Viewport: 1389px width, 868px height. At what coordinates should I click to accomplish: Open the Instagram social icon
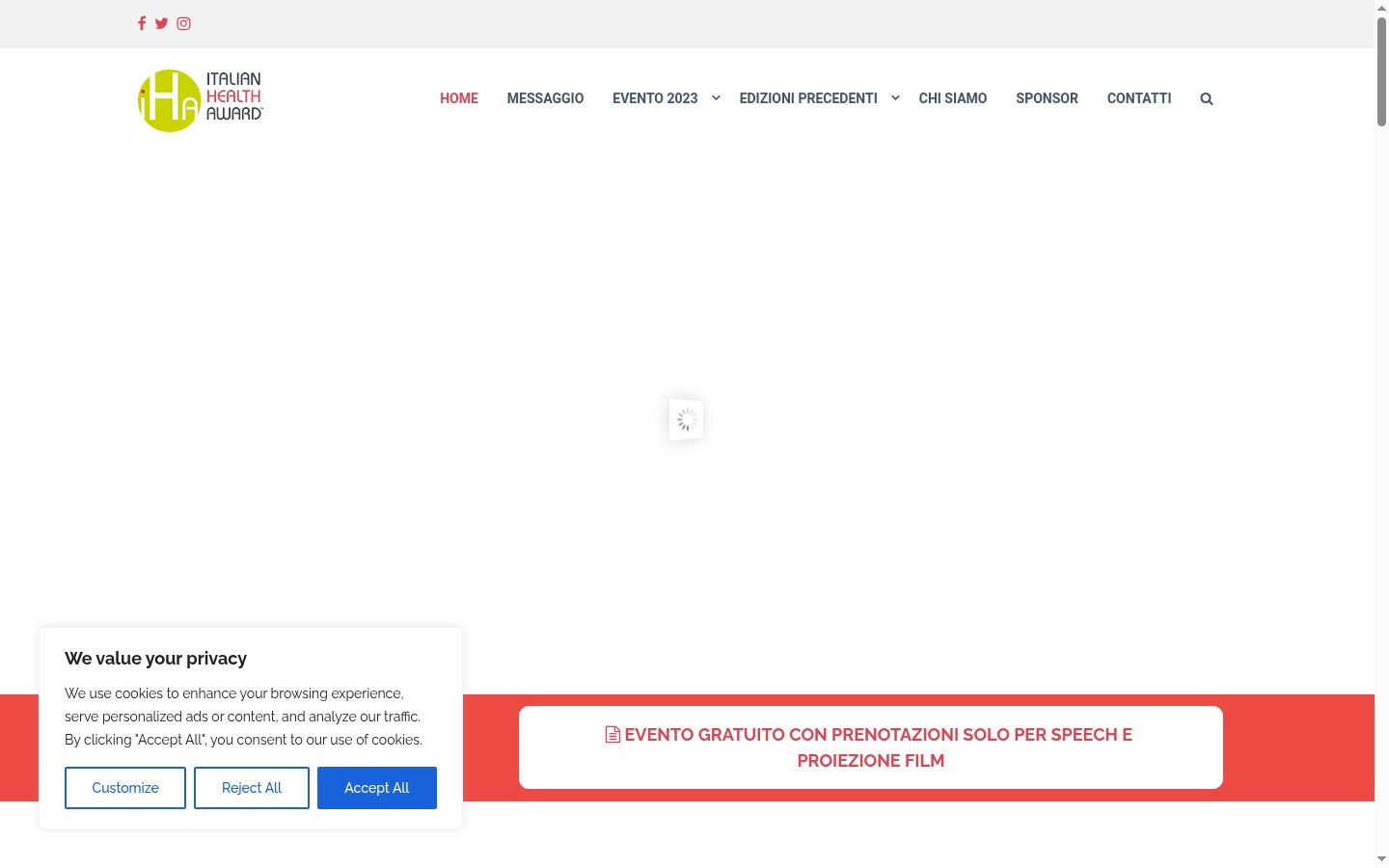tap(183, 23)
